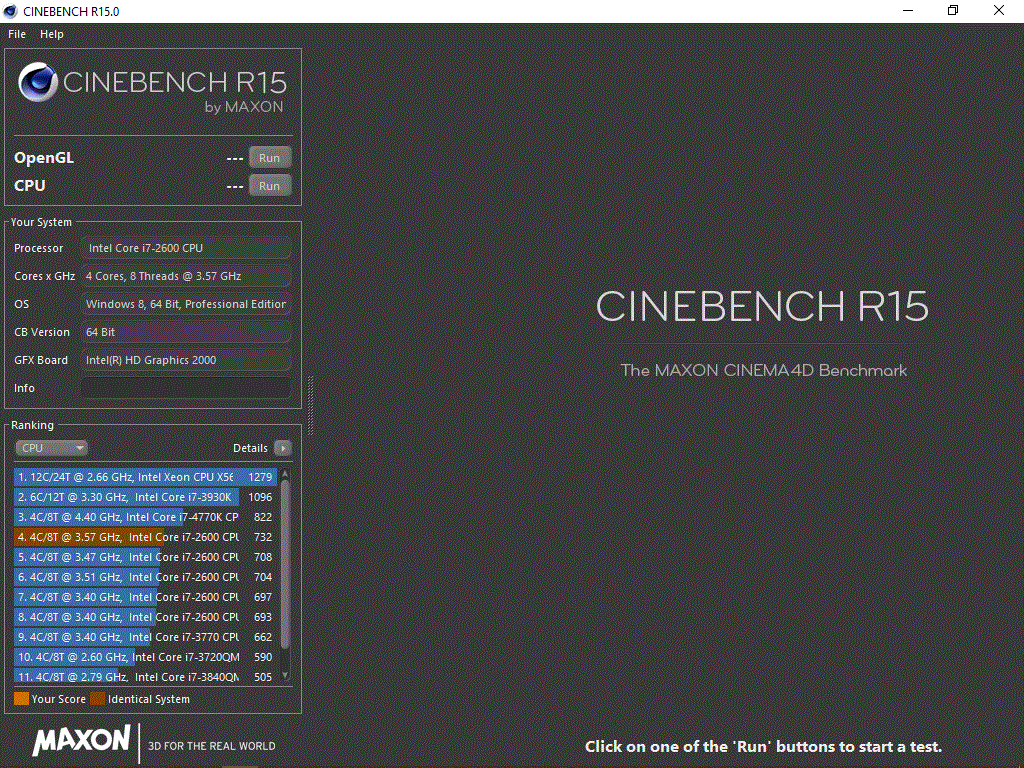Screen dimensions: 1024x768
Task: Click ranking scrollbar down arrow
Action: pos(285,675)
